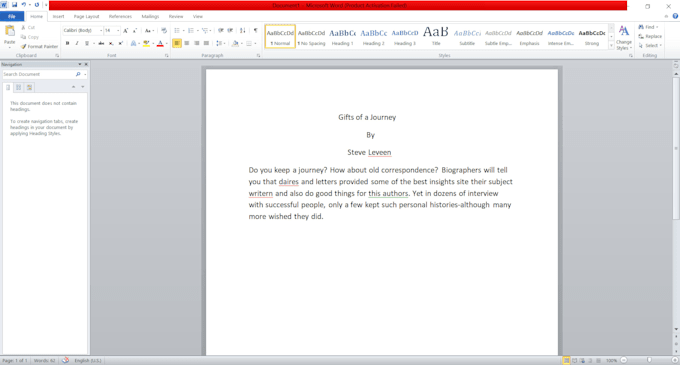The image size is (680, 365).
Task: Click the Center alignment icon
Action: point(186,43)
